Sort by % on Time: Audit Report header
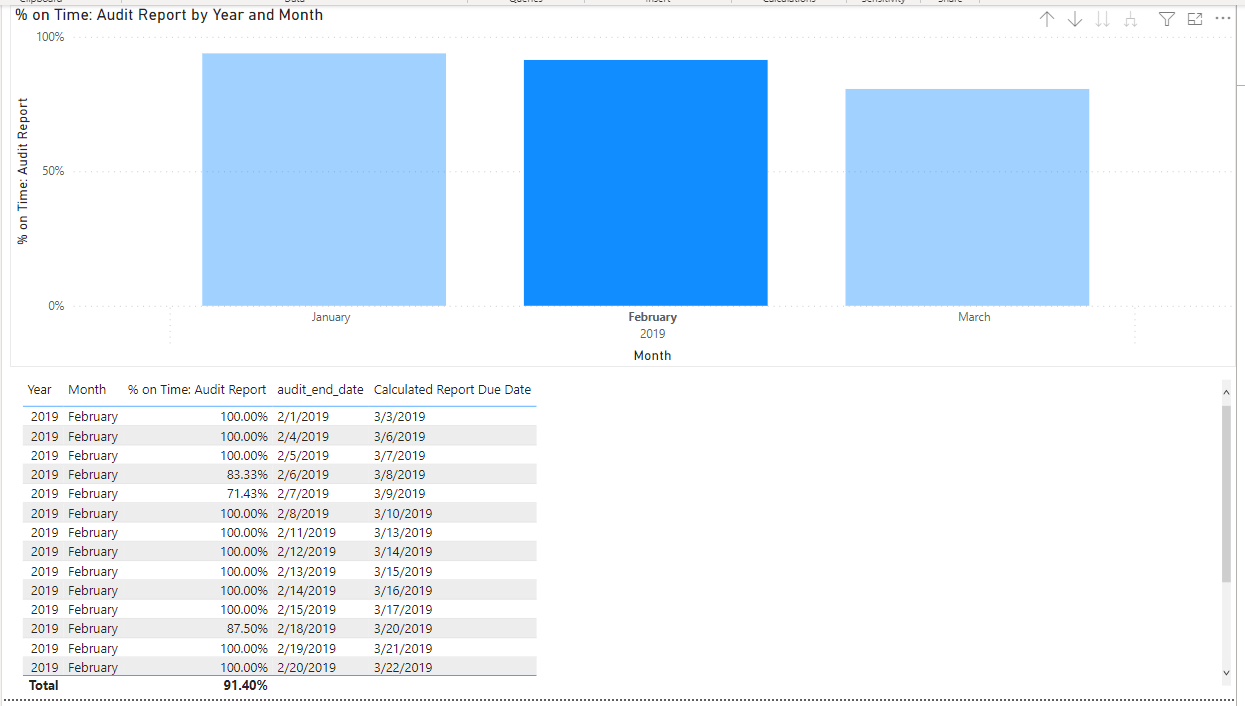1245x706 pixels. 197,390
